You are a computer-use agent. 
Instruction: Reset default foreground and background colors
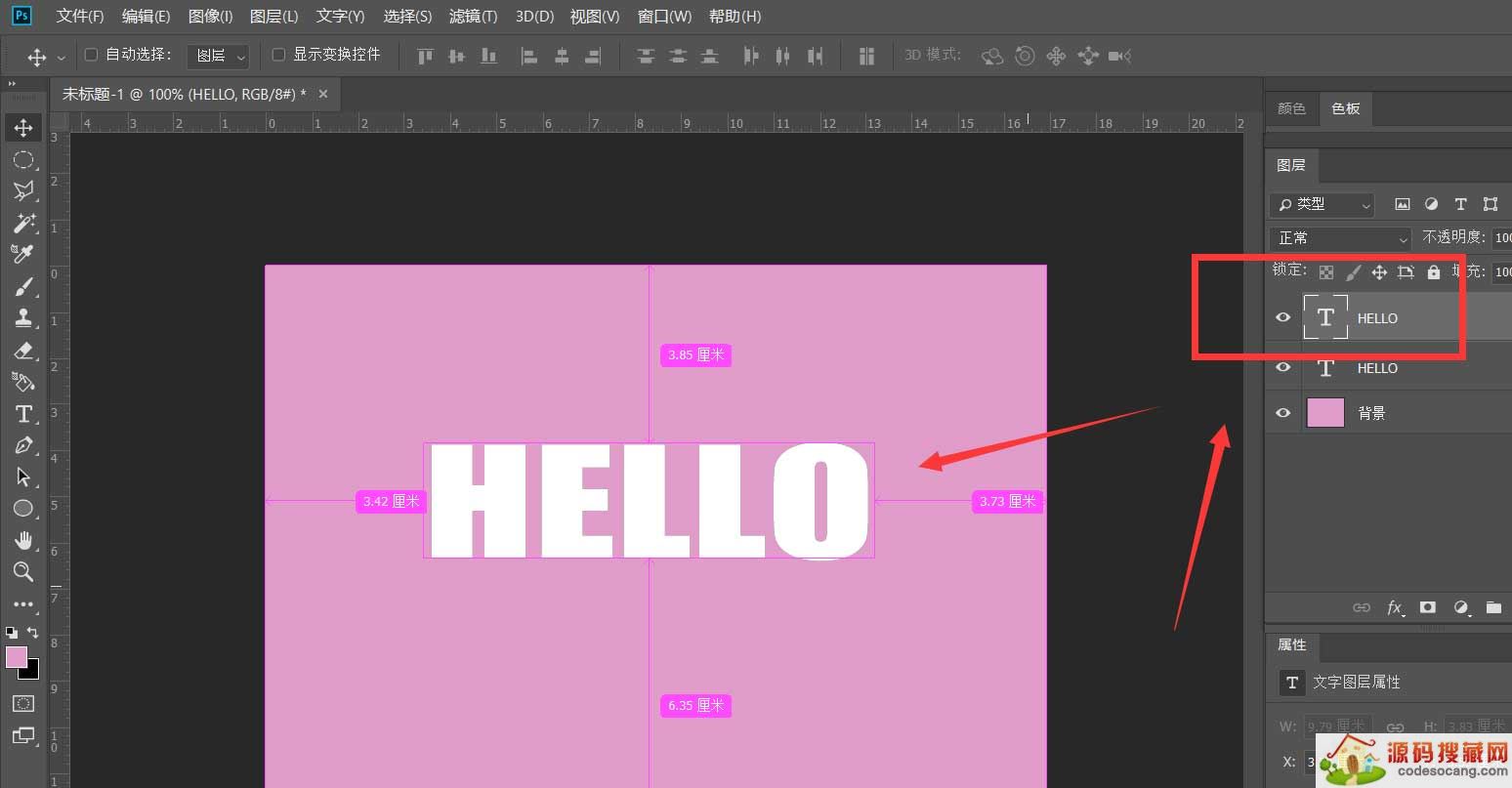click(12, 633)
